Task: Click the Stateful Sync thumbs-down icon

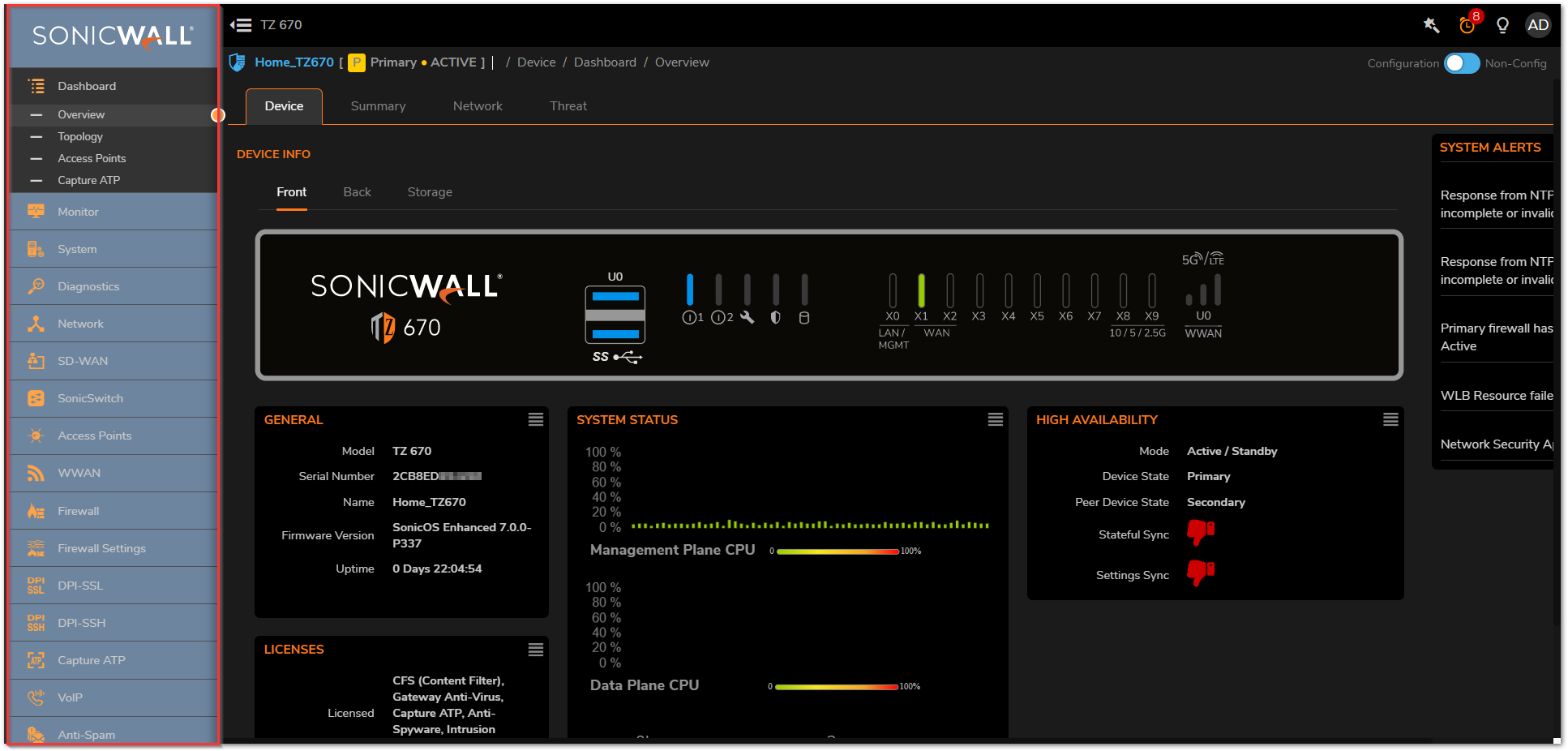Action: tap(1201, 533)
